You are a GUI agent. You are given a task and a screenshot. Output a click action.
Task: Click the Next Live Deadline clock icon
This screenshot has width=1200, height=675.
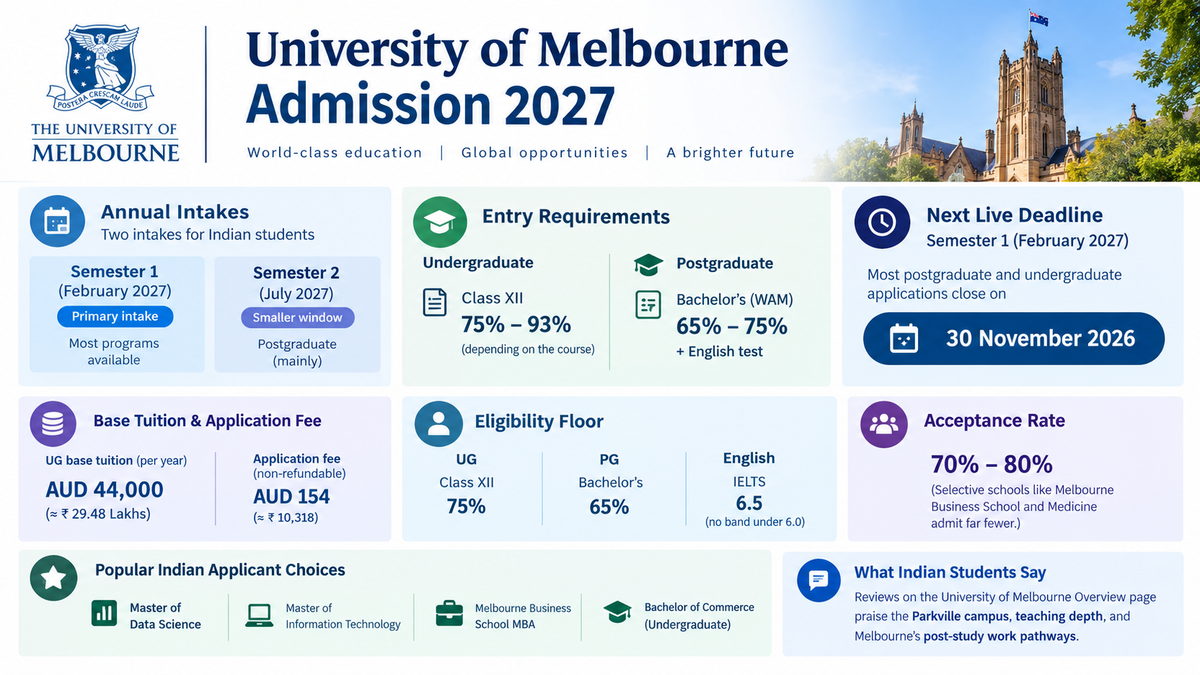point(881,223)
